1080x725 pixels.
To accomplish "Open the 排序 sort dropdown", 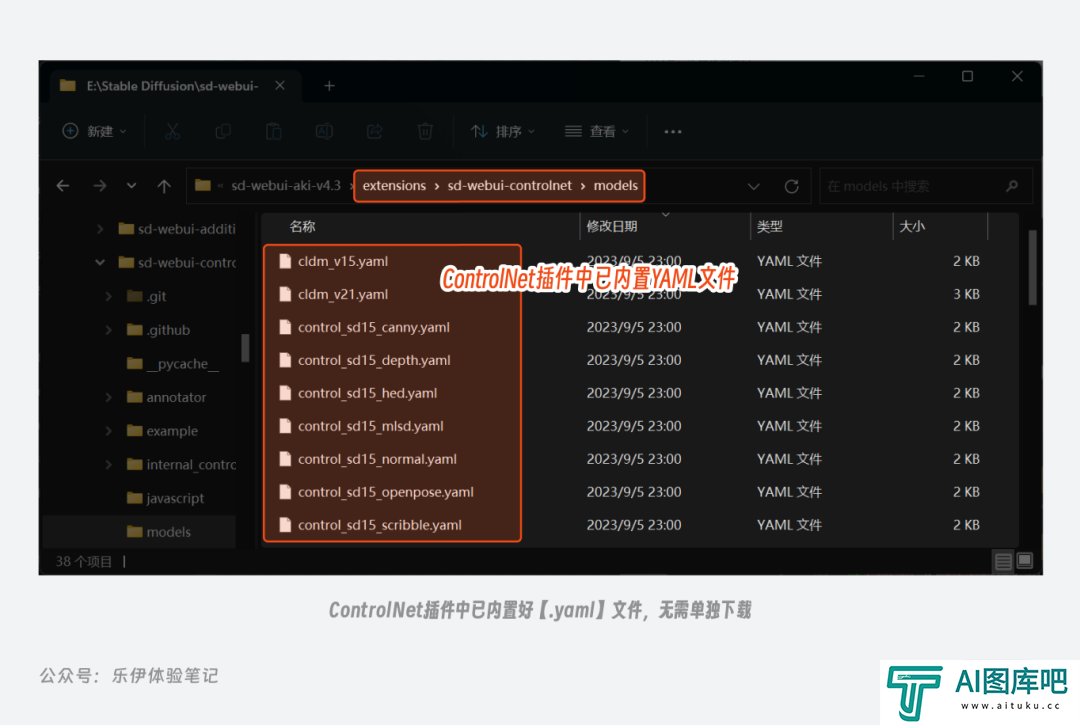I will pyautogui.click(x=503, y=132).
